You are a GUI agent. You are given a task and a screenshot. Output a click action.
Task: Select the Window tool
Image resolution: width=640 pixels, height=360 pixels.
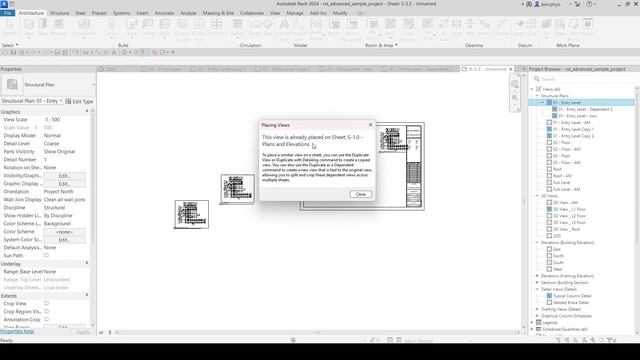[x=59, y=27]
